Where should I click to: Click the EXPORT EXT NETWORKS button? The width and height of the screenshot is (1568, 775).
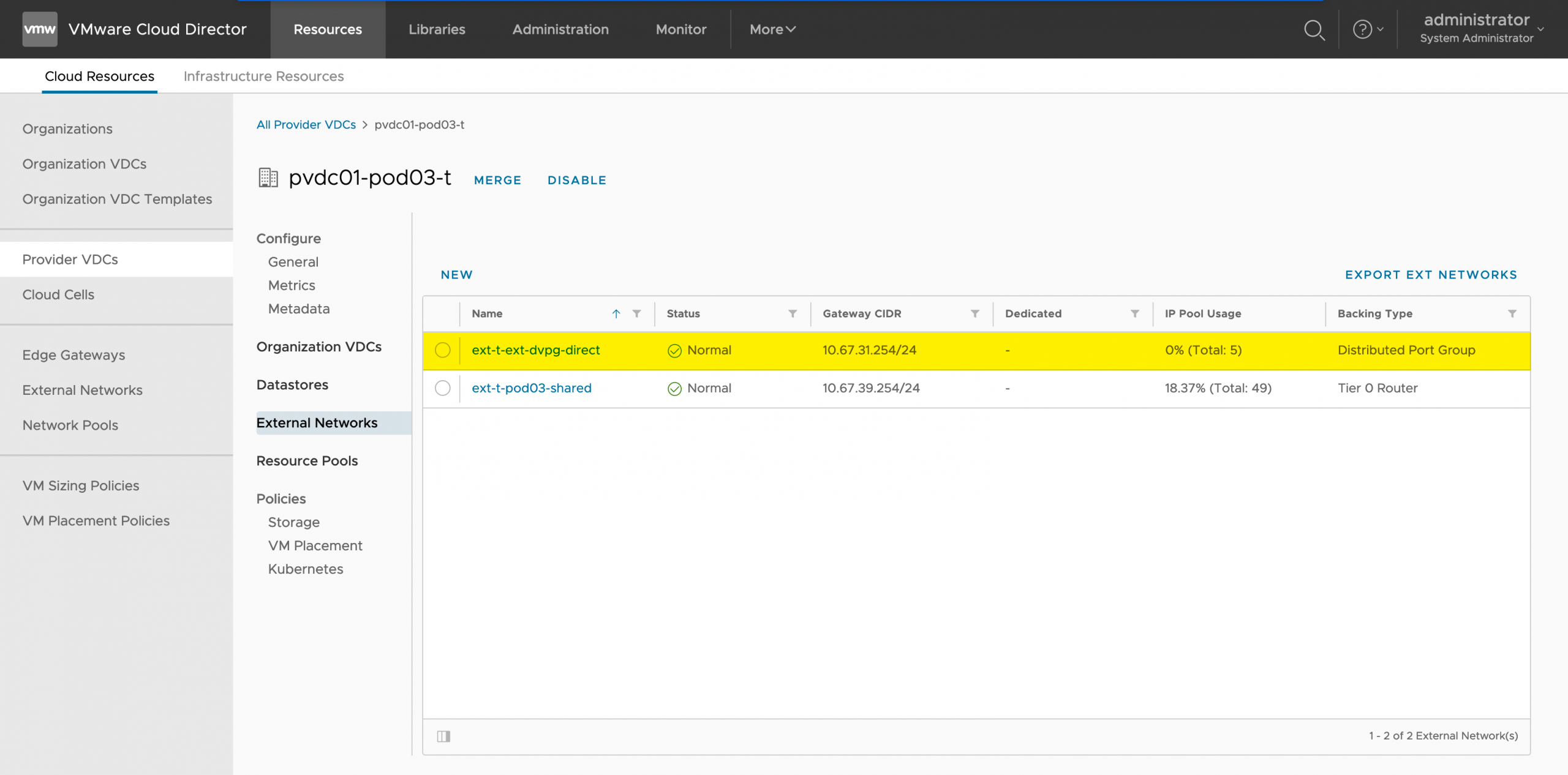point(1431,275)
